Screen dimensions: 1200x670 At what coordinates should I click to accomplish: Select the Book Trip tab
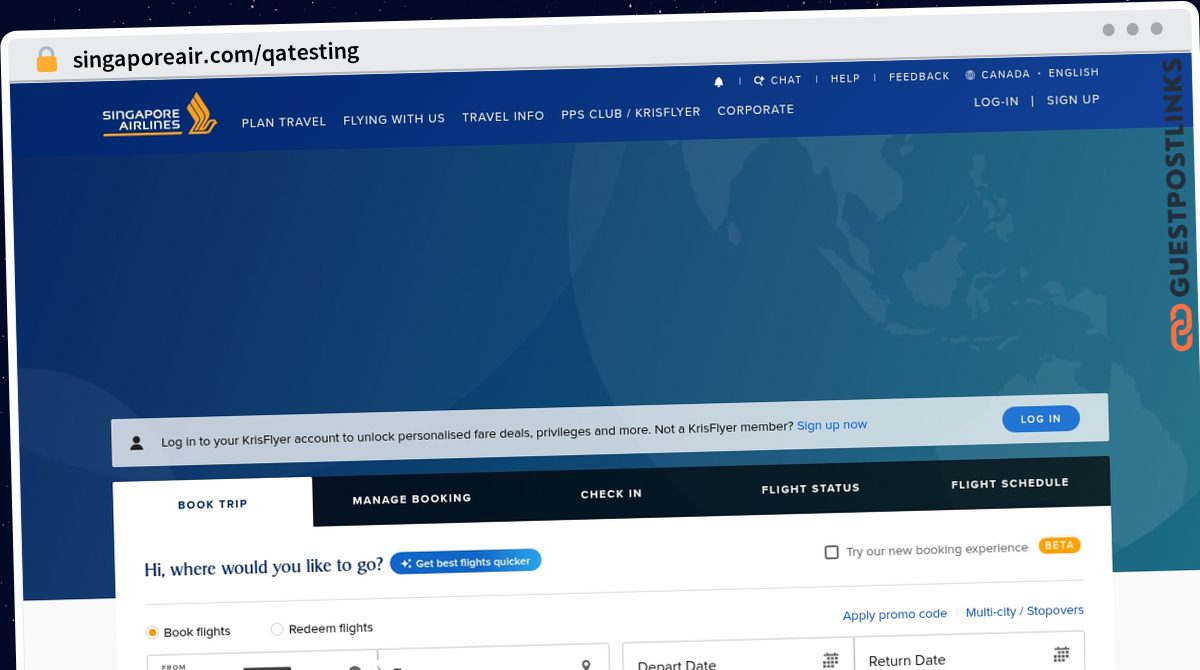212,504
